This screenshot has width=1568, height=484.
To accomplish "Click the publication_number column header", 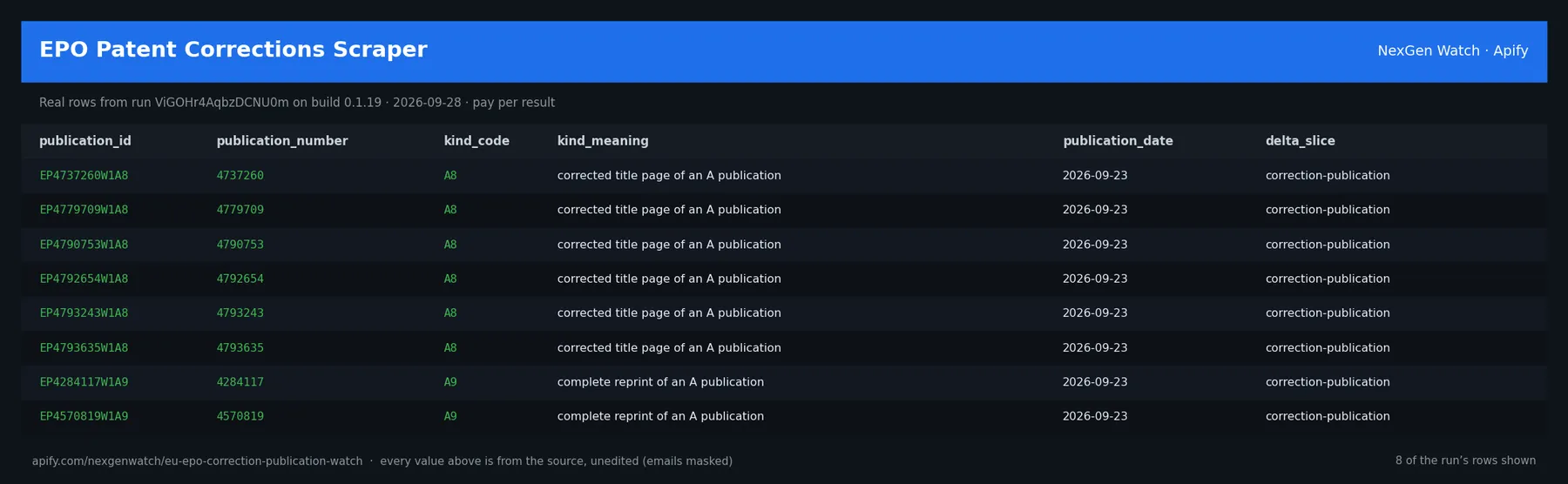I will pyautogui.click(x=282, y=141).
